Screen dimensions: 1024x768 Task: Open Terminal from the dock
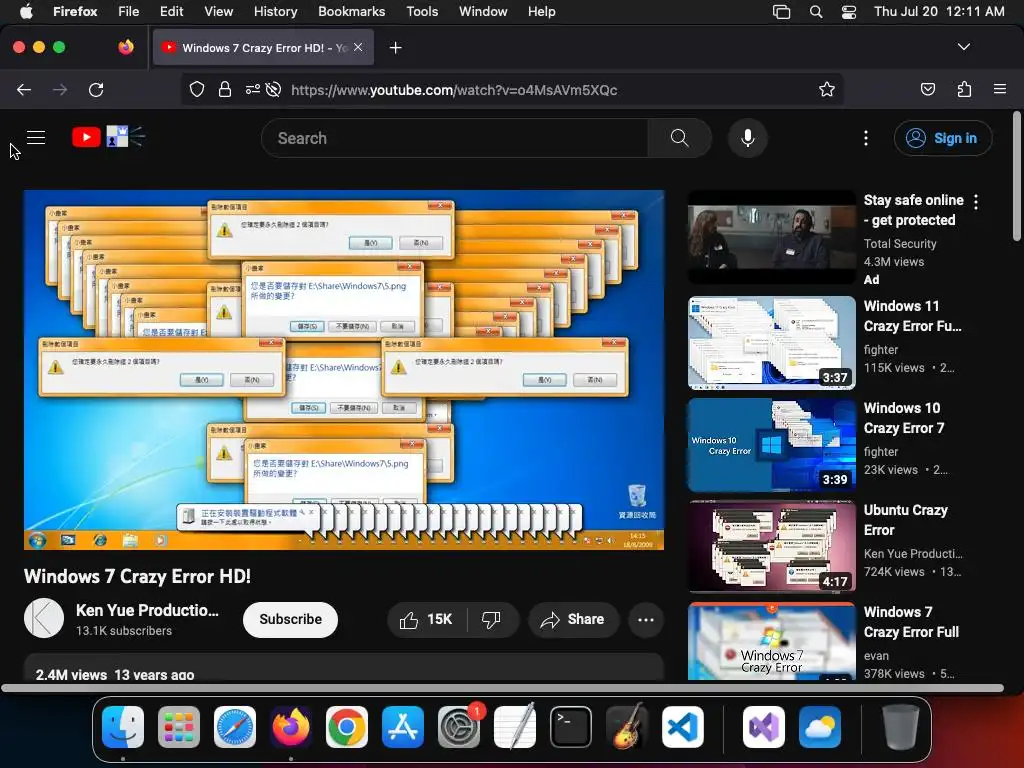coord(571,727)
